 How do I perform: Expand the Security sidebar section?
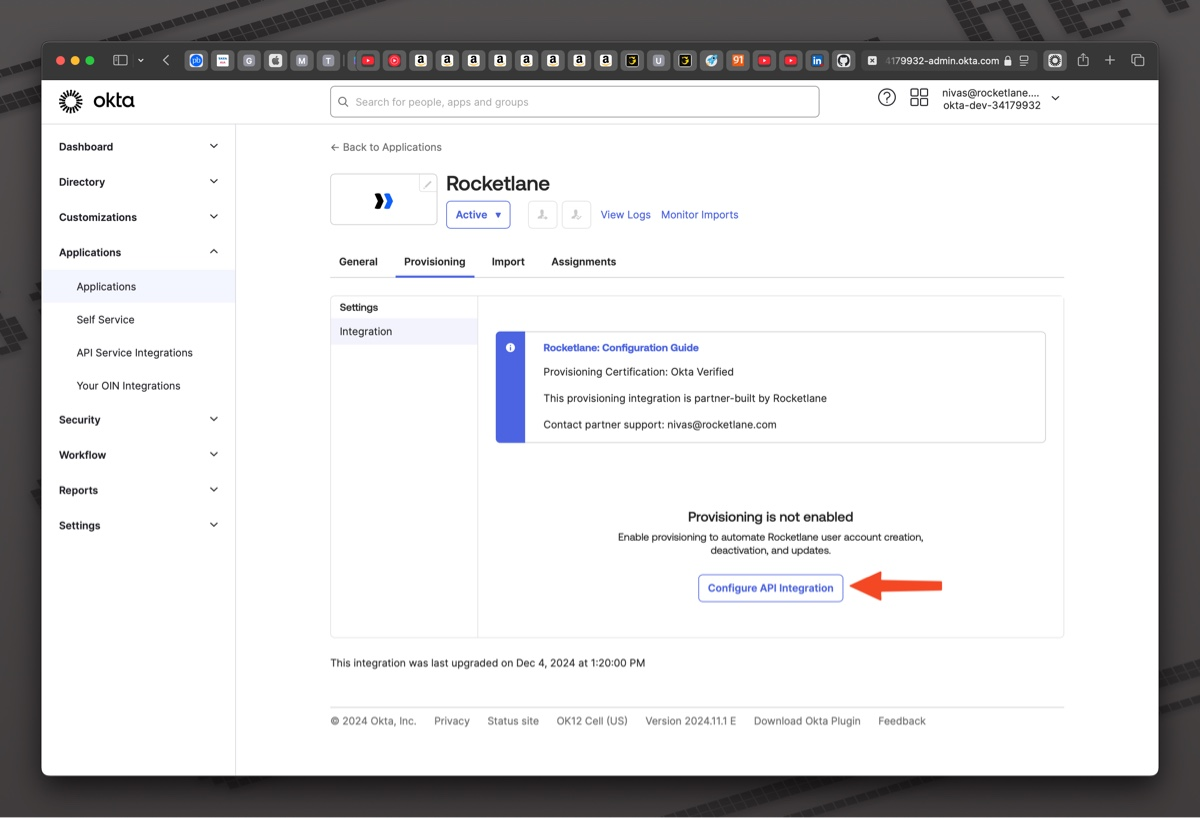coord(138,420)
